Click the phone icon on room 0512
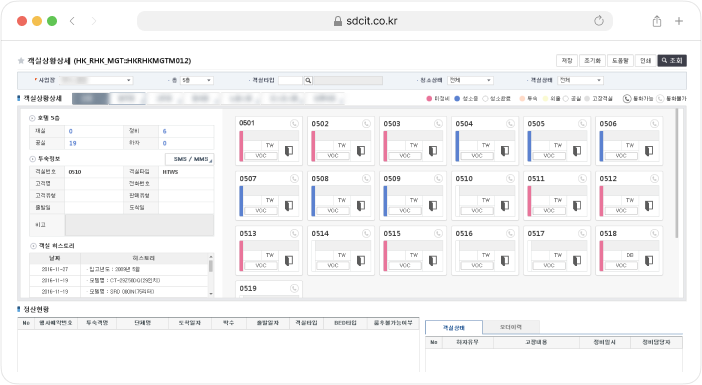The image size is (702, 385). [655, 179]
